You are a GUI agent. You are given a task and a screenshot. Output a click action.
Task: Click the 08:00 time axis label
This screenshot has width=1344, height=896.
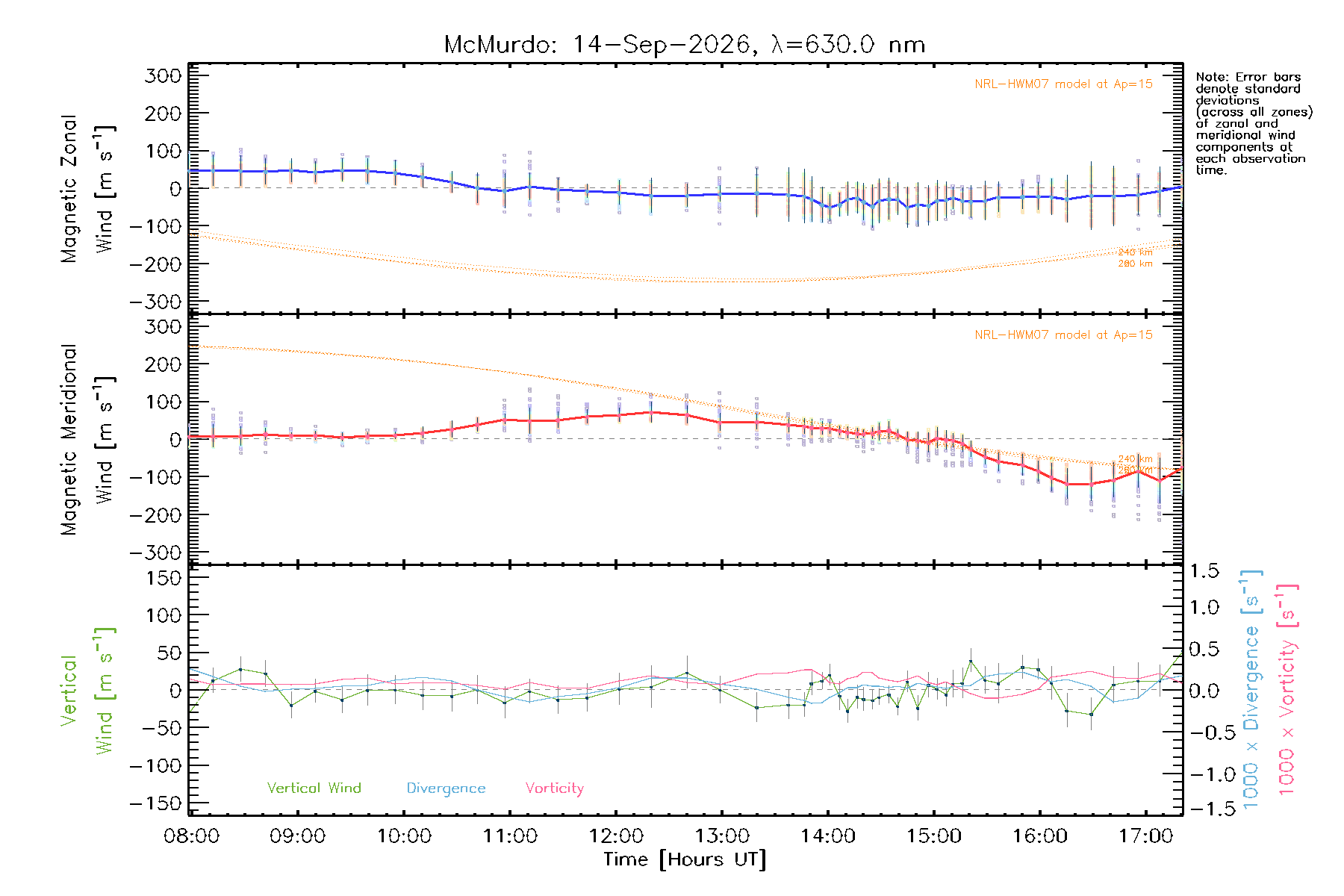(192, 836)
